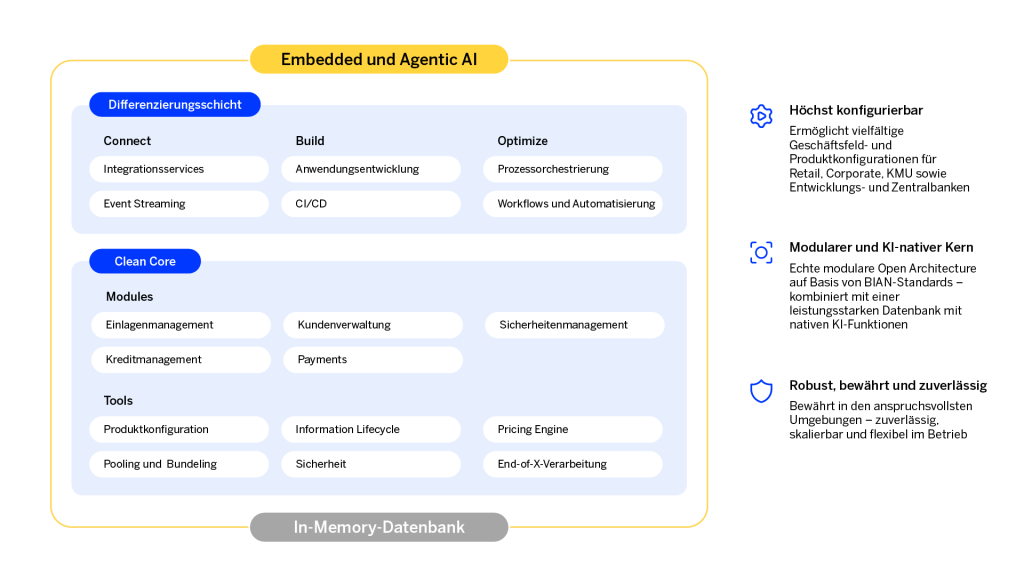Click the Modularer und KI-nativer Kern heading
1024x576 pixels.
pyautogui.click(x=881, y=248)
